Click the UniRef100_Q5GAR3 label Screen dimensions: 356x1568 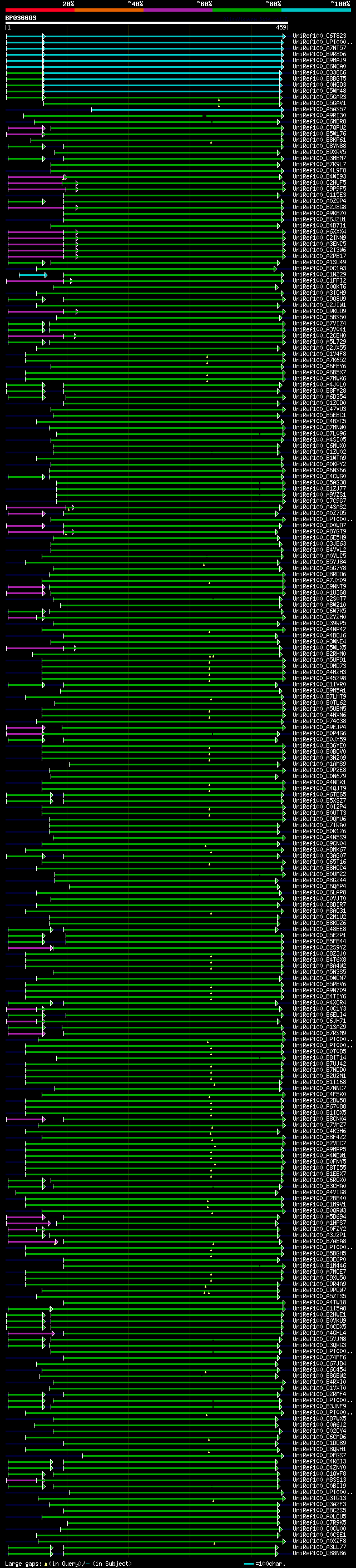tap(319, 97)
